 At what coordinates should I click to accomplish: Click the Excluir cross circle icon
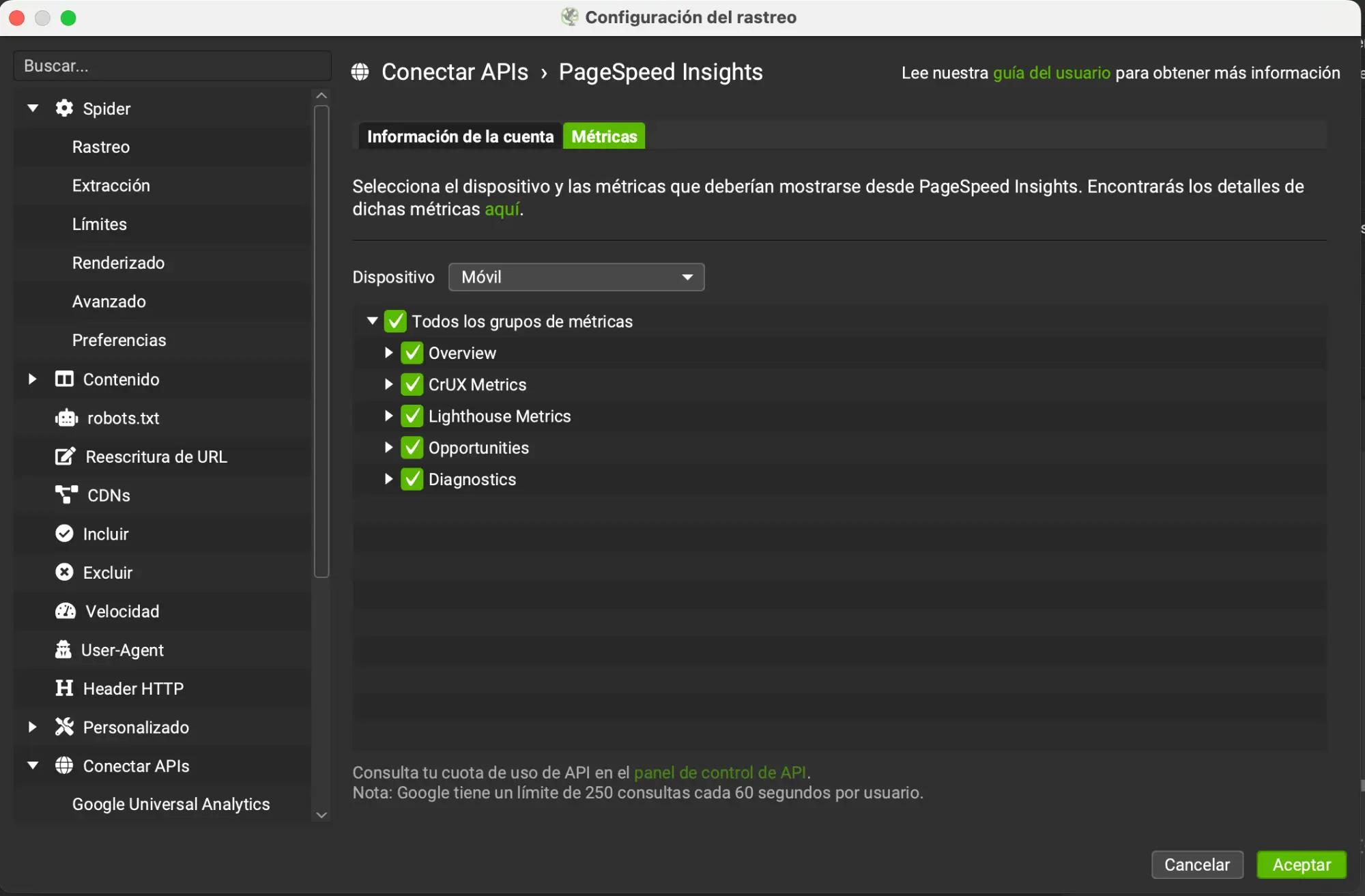[64, 573]
